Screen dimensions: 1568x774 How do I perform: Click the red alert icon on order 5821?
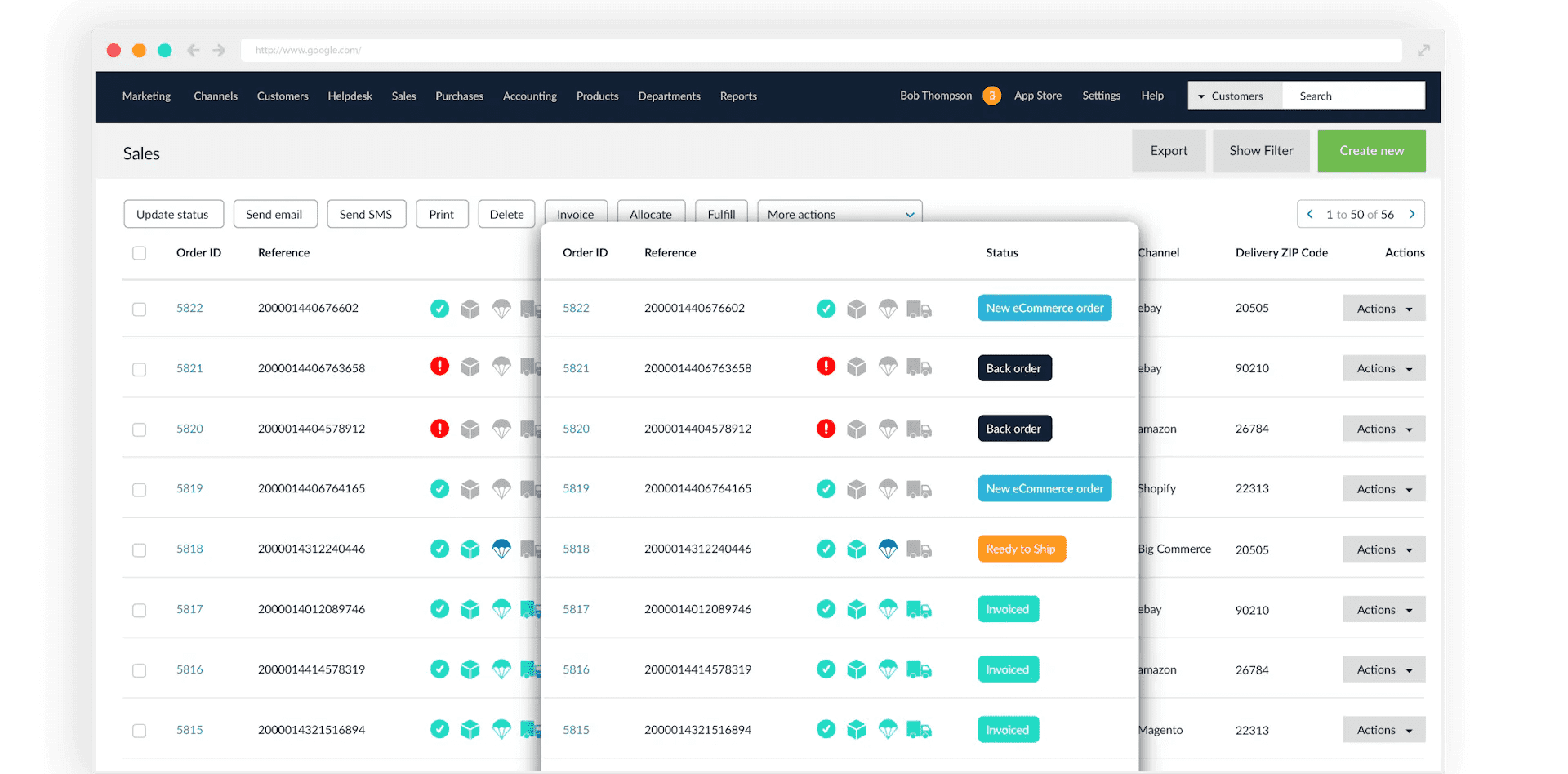(826, 367)
